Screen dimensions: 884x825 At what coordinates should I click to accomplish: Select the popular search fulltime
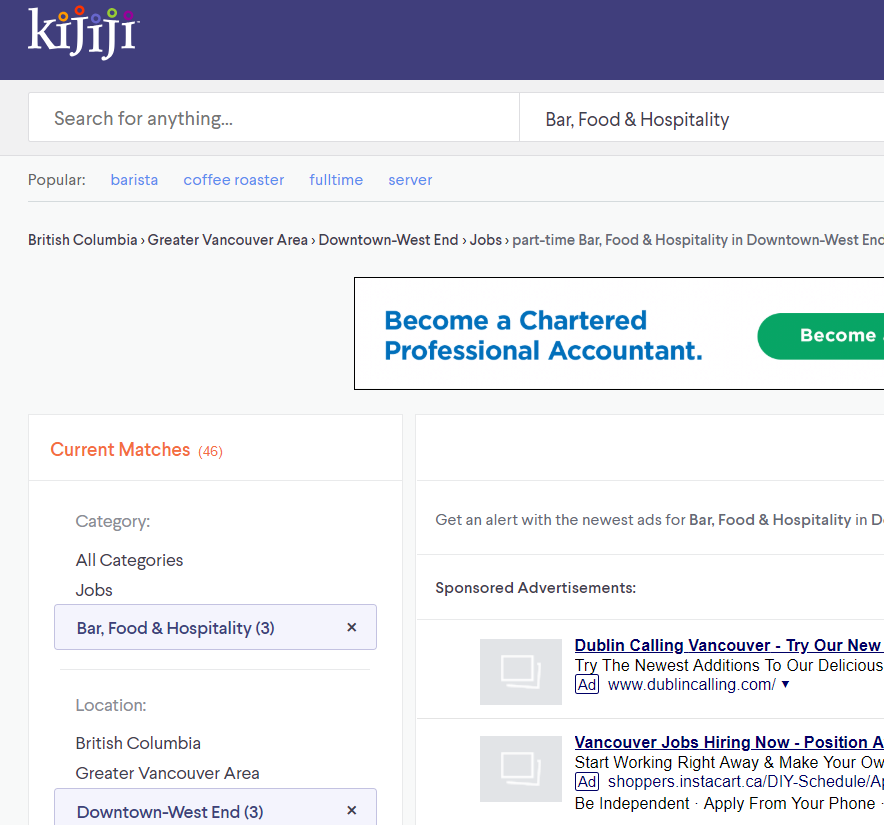[336, 180]
